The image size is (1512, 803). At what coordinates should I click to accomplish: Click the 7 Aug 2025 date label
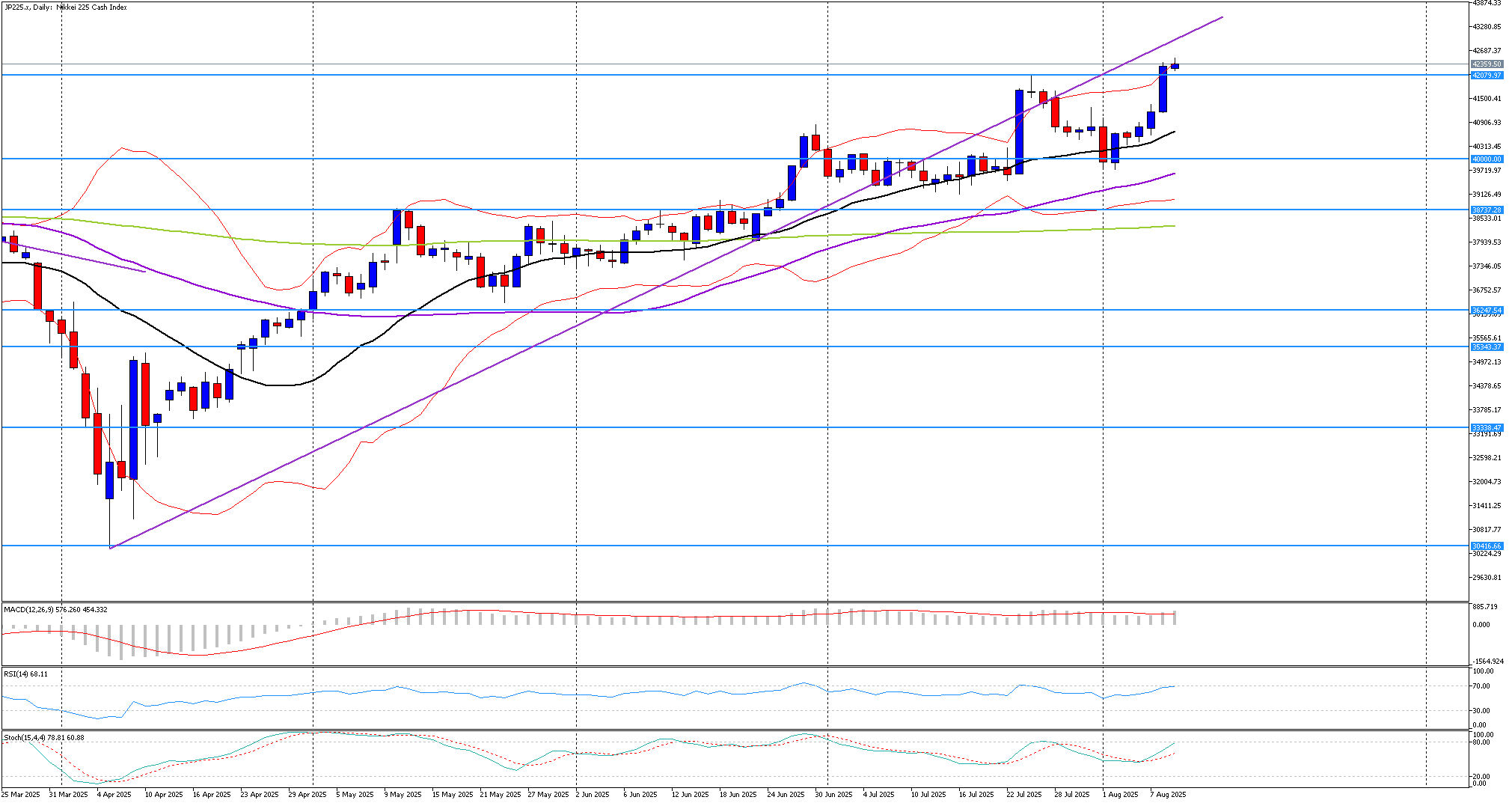(1168, 795)
